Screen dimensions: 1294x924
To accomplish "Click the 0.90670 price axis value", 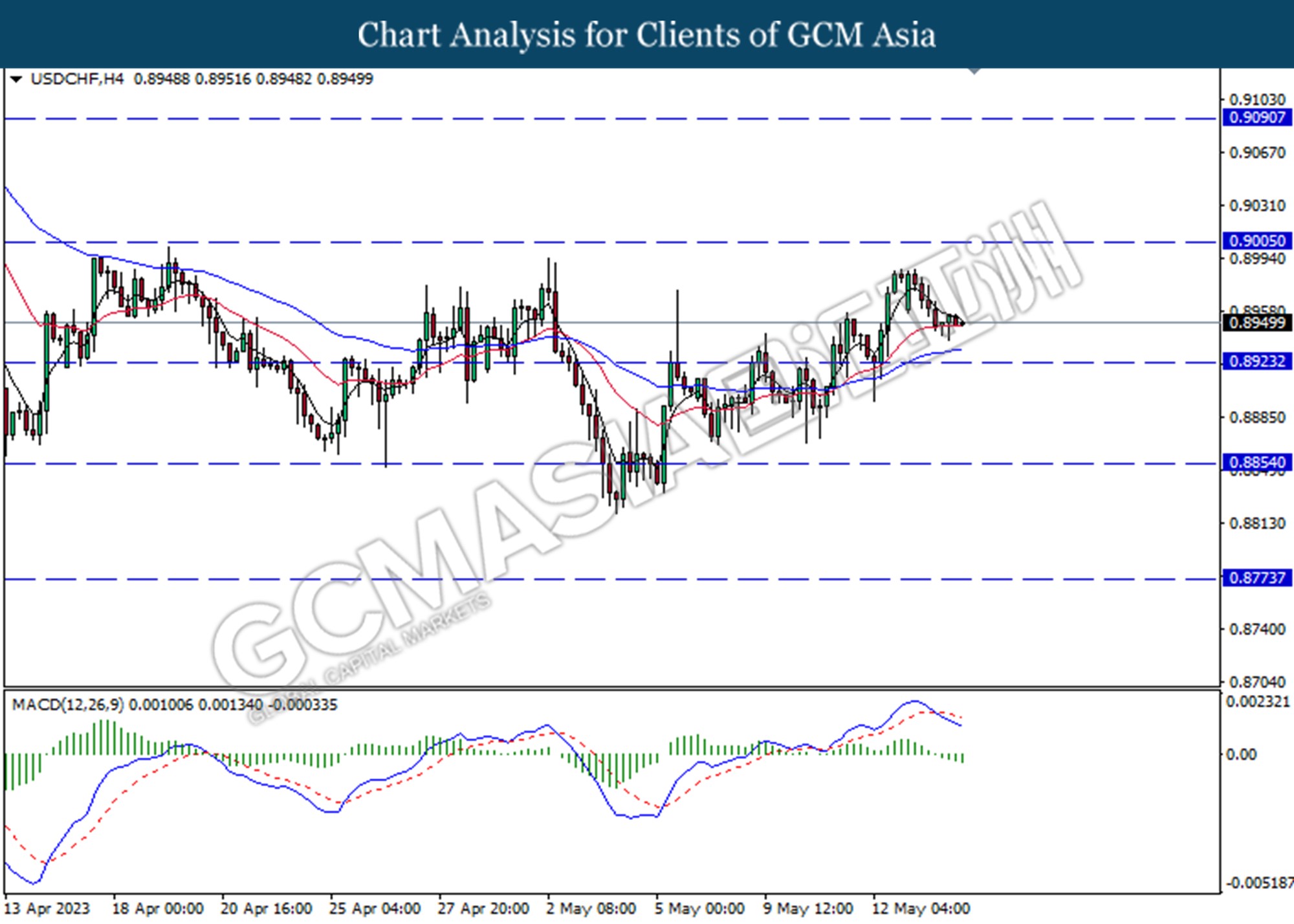I will (1257, 153).
